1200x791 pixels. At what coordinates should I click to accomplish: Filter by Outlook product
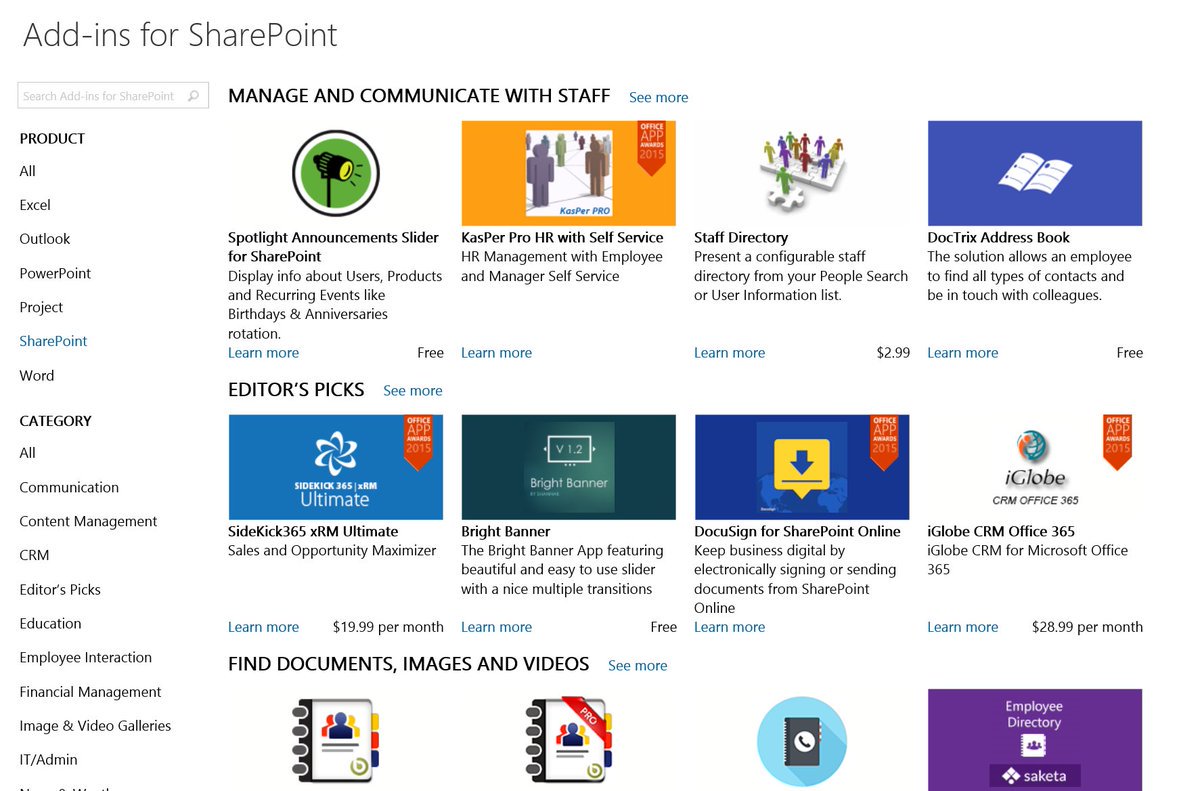45,239
